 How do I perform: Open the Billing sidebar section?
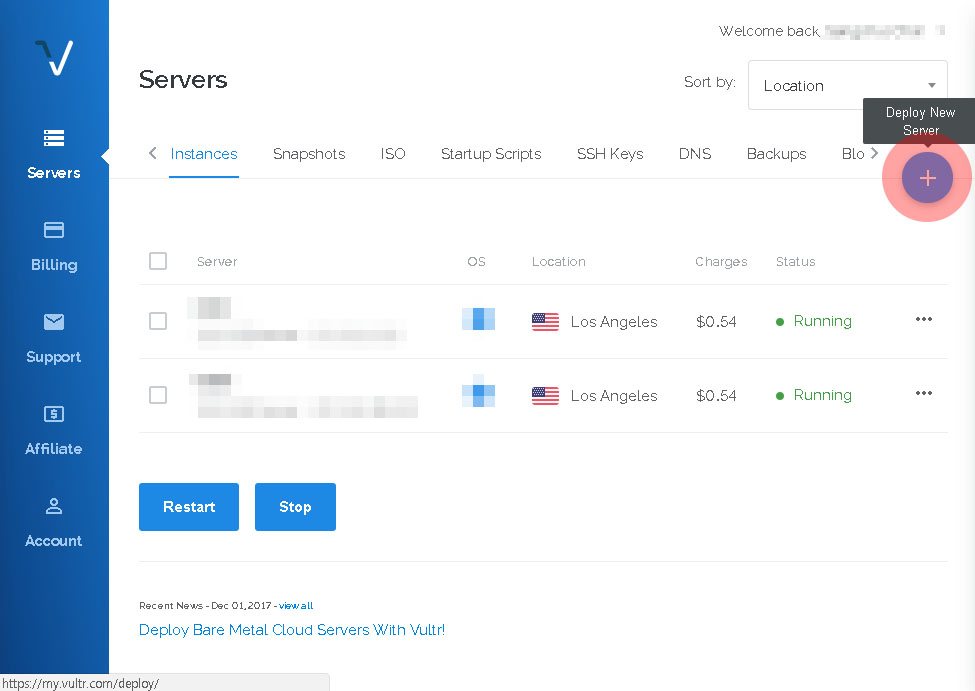click(x=54, y=246)
